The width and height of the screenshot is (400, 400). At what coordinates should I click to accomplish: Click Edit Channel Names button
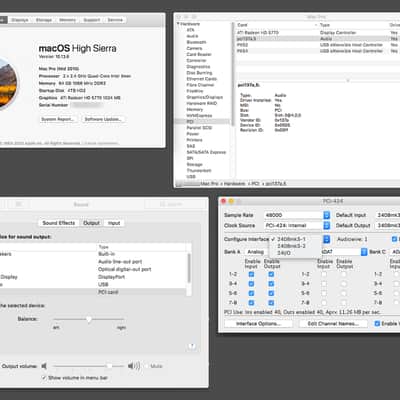333,323
